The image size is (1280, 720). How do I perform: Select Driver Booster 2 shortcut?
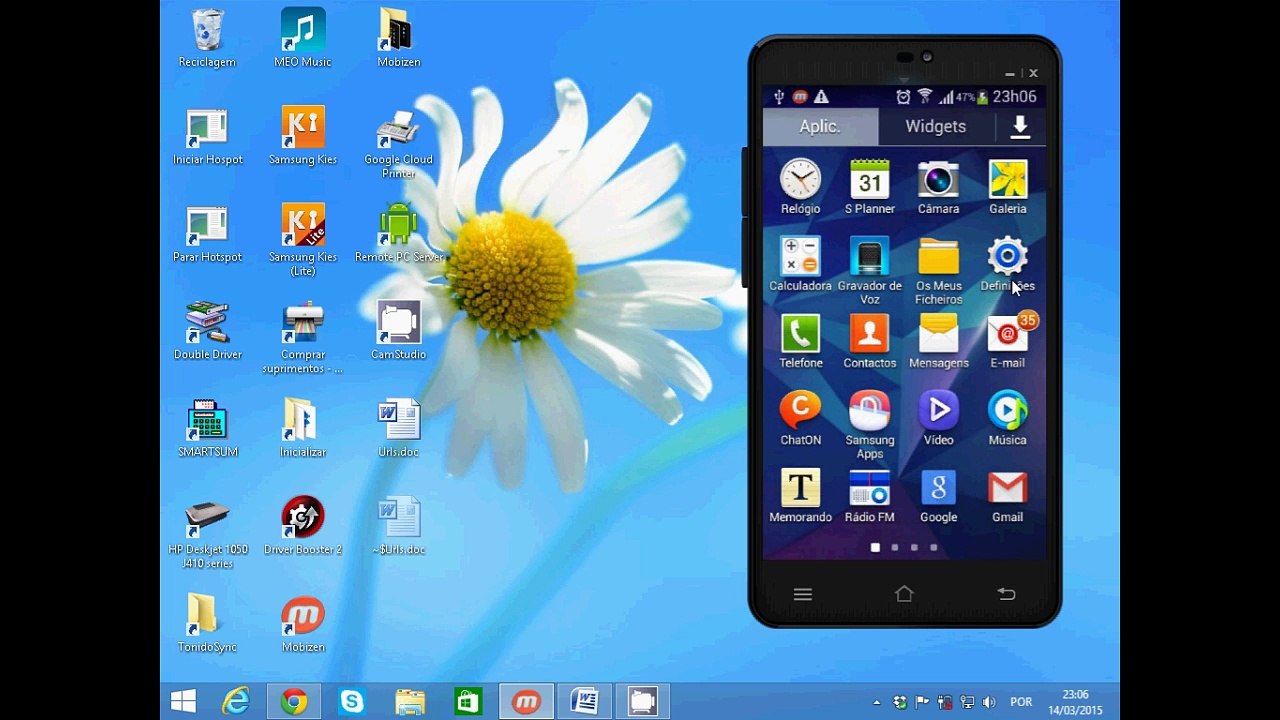(303, 526)
